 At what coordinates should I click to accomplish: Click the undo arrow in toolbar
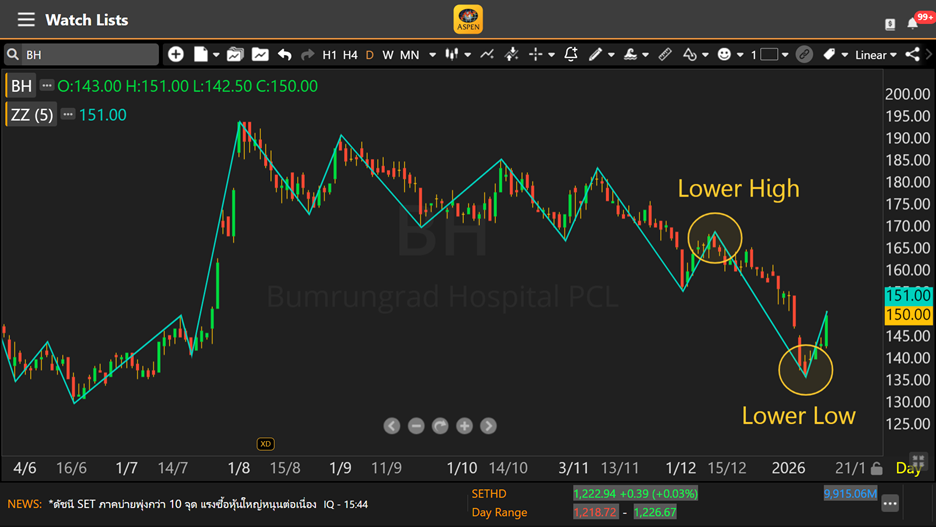tap(285, 55)
